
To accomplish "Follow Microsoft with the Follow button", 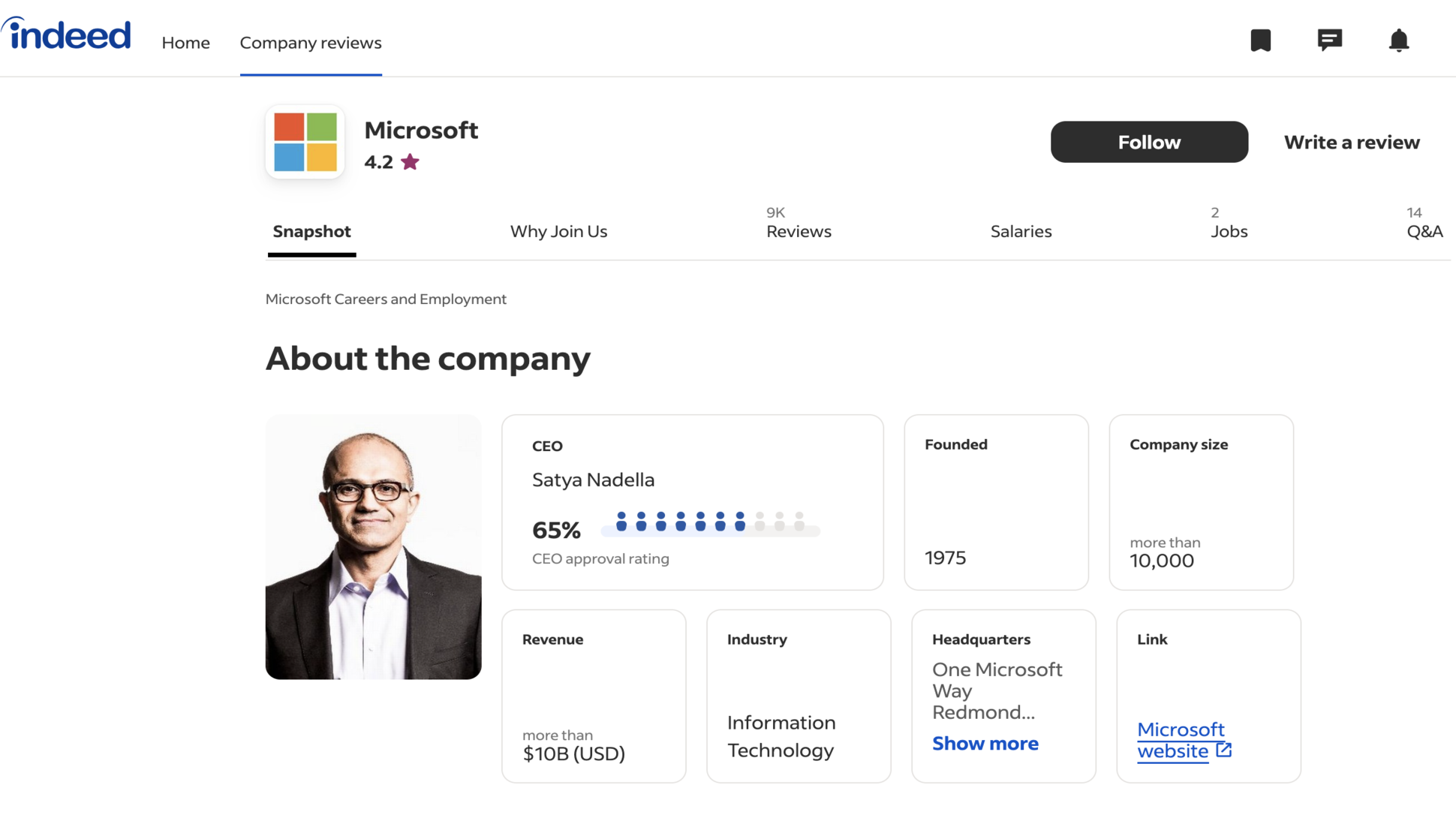I will (x=1149, y=142).
